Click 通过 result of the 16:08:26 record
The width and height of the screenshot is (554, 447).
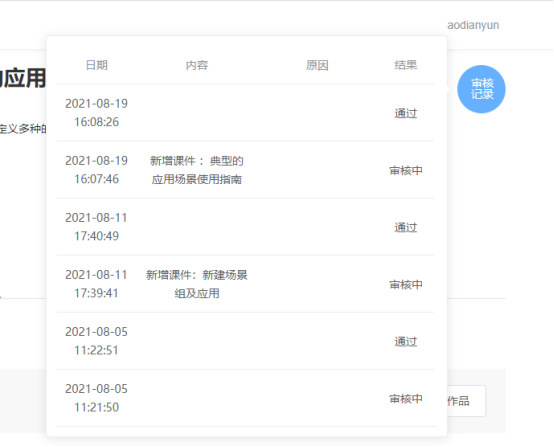click(x=406, y=113)
